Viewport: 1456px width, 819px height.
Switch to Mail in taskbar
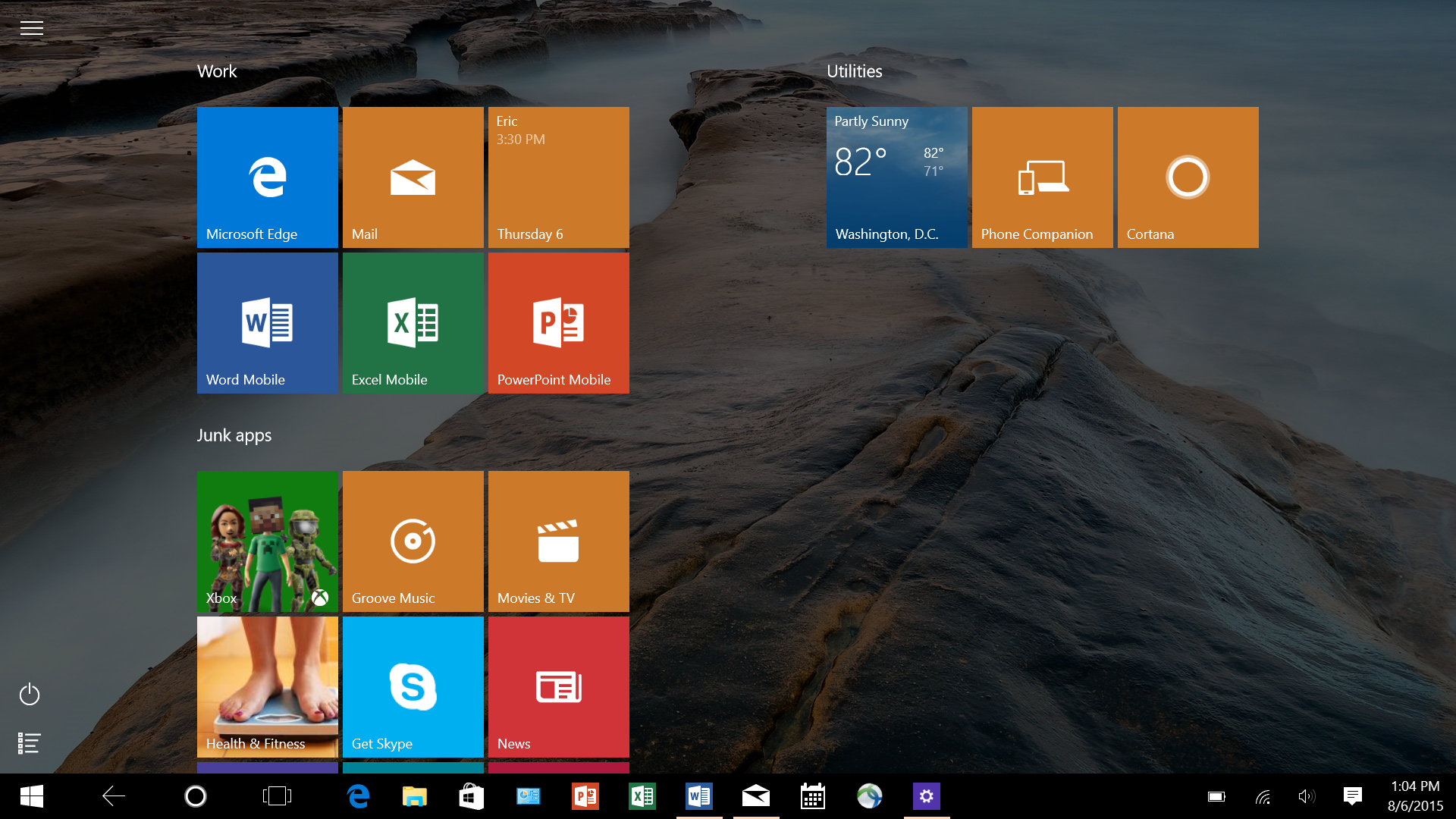point(756,796)
